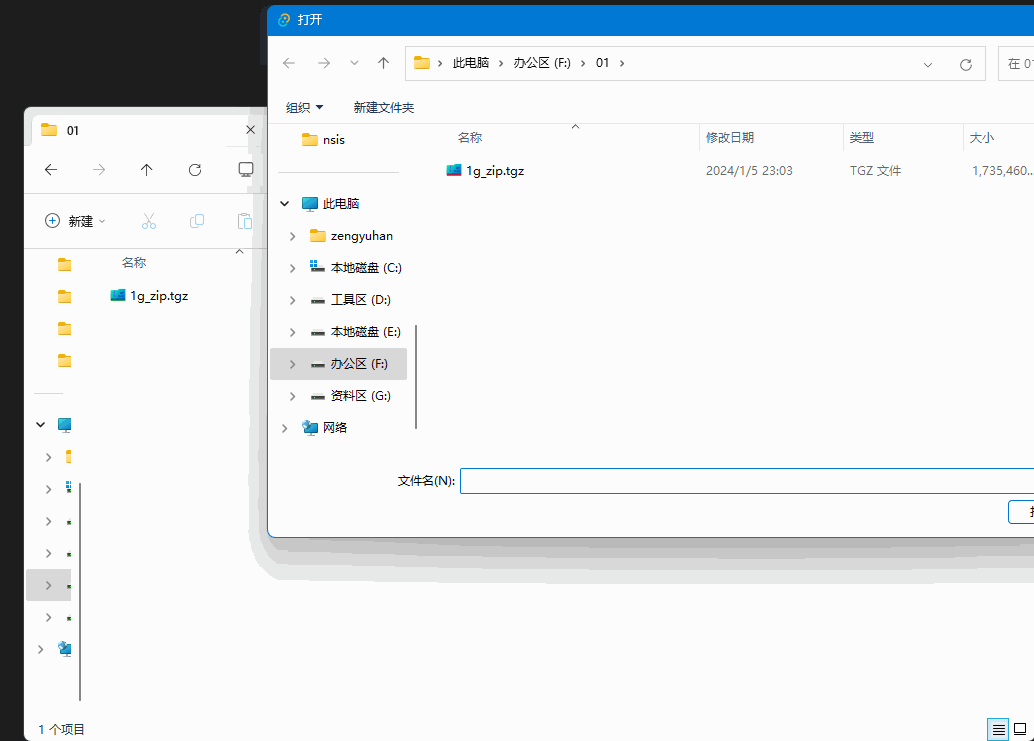Go forward in Explorer window
Image resolution: width=1034 pixels, height=741 pixels.
coord(99,170)
